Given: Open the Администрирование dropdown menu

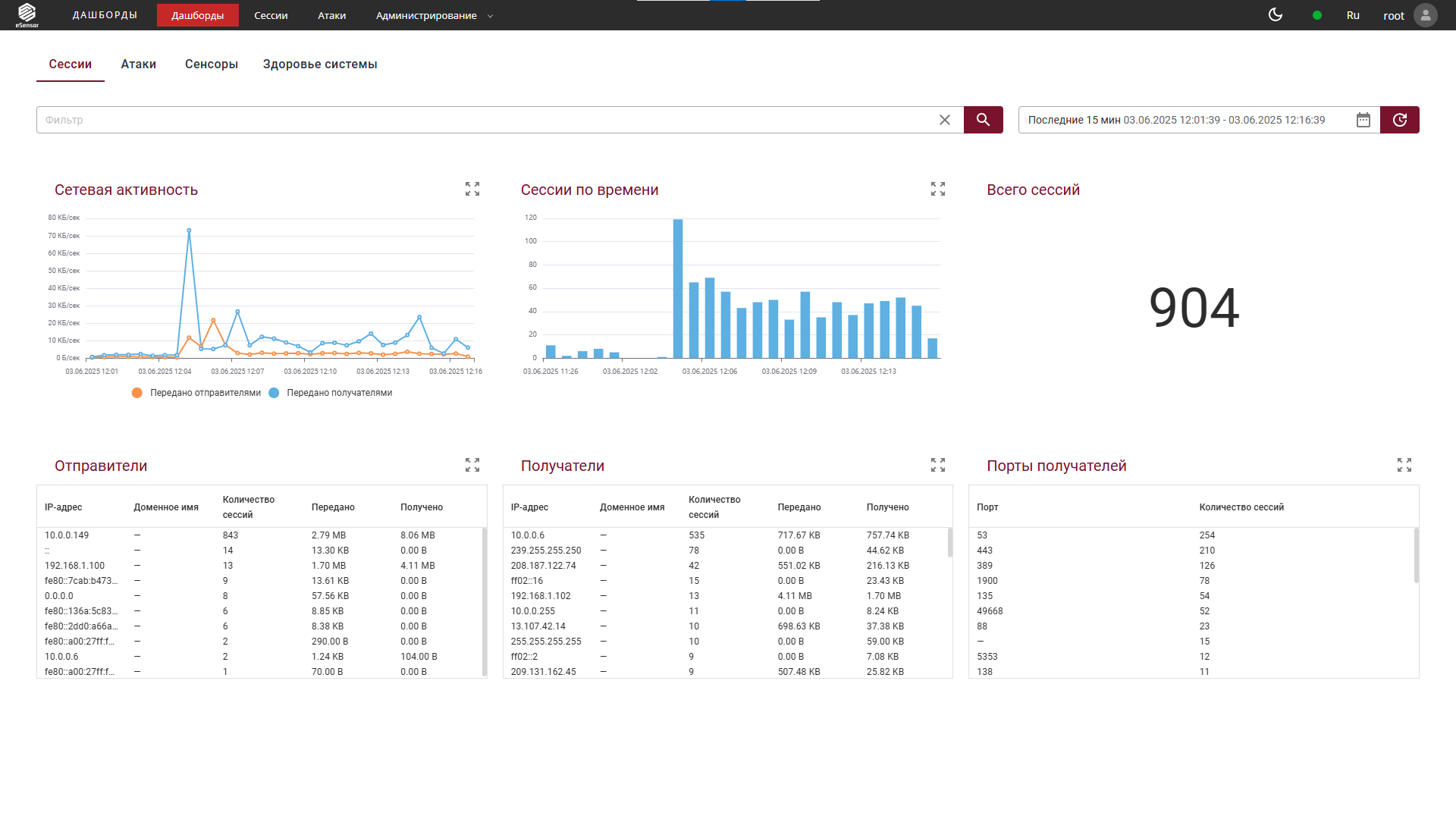Looking at the screenshot, I should [434, 15].
